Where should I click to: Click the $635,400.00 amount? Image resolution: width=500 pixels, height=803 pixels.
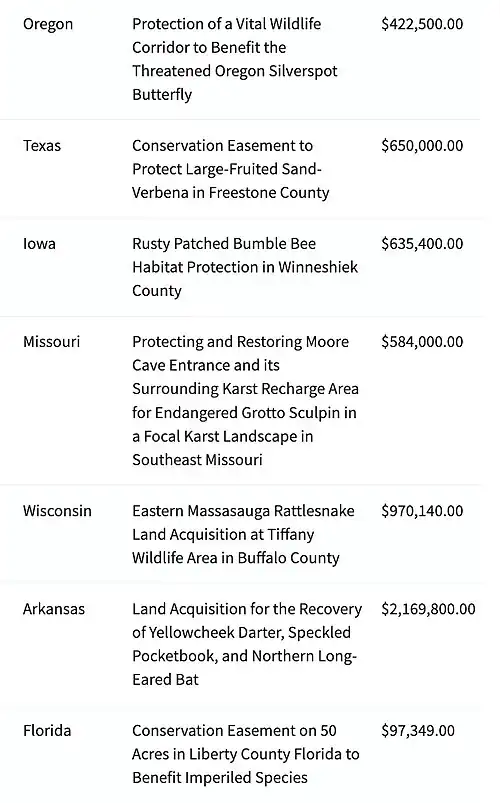pyautogui.click(x=422, y=243)
